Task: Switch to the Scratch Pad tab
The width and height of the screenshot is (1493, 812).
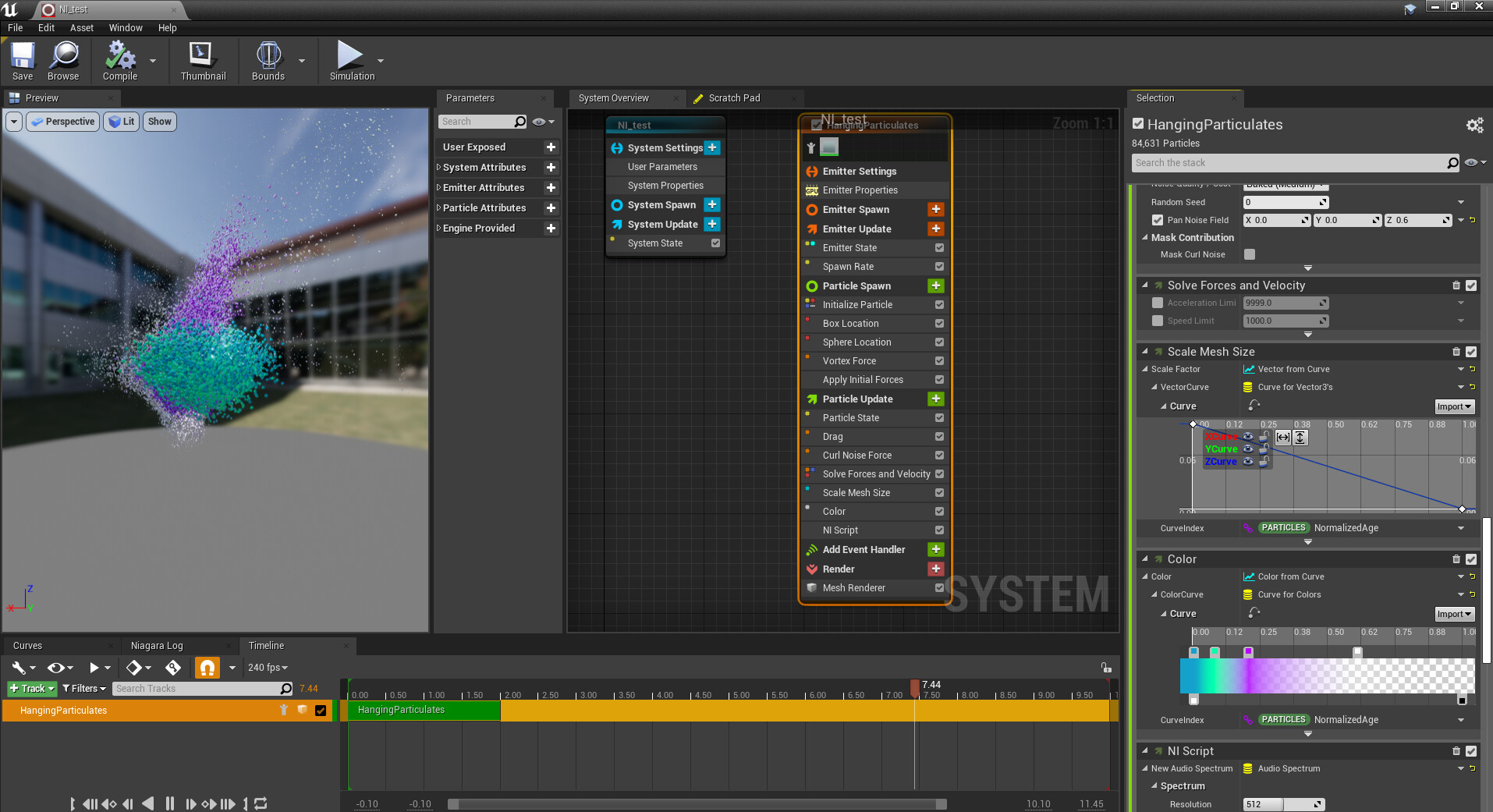Action: point(733,98)
